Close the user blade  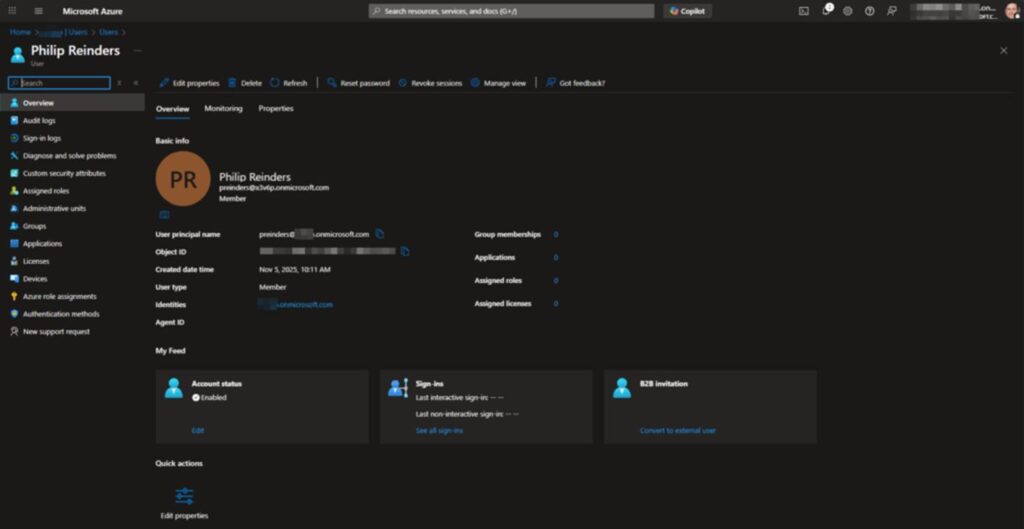[x=1004, y=50]
